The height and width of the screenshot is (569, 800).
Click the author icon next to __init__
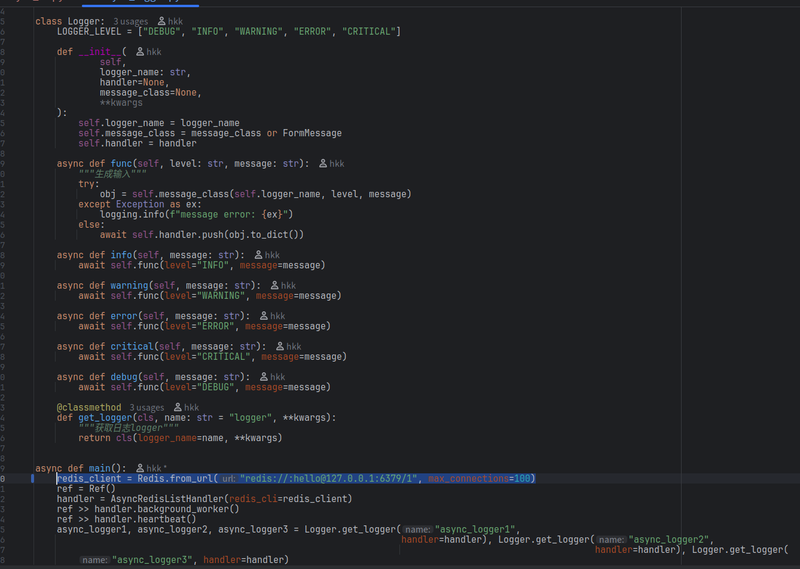coord(139,51)
